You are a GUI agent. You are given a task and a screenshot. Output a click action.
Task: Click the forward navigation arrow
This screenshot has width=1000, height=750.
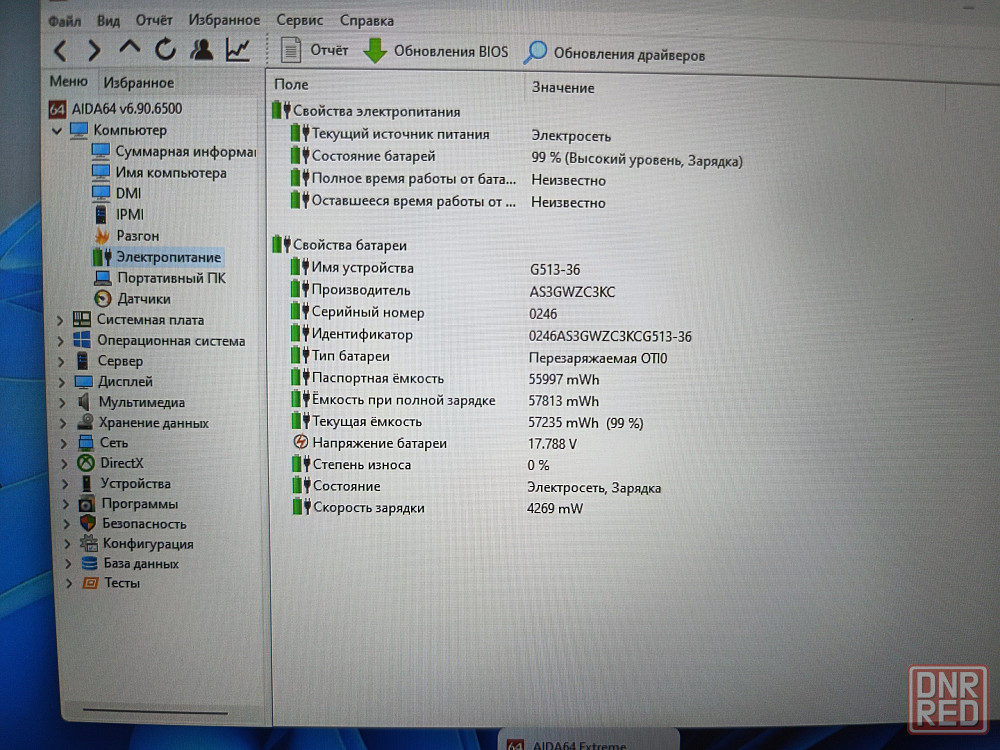tap(94, 50)
